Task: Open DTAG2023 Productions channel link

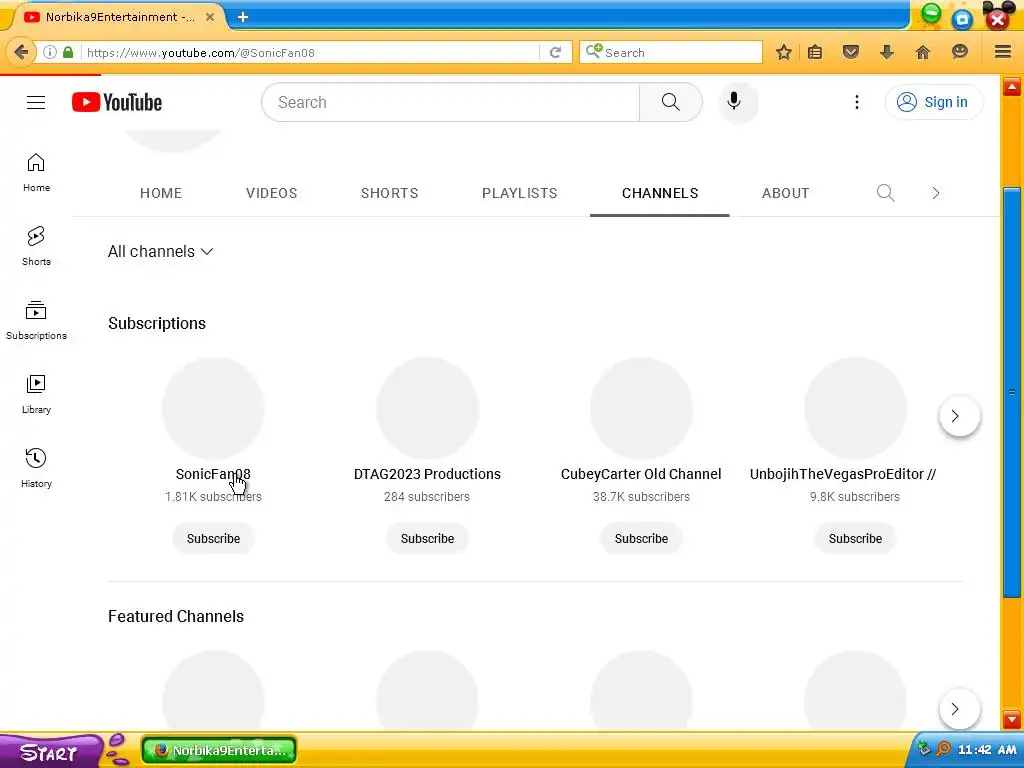Action: click(x=427, y=474)
